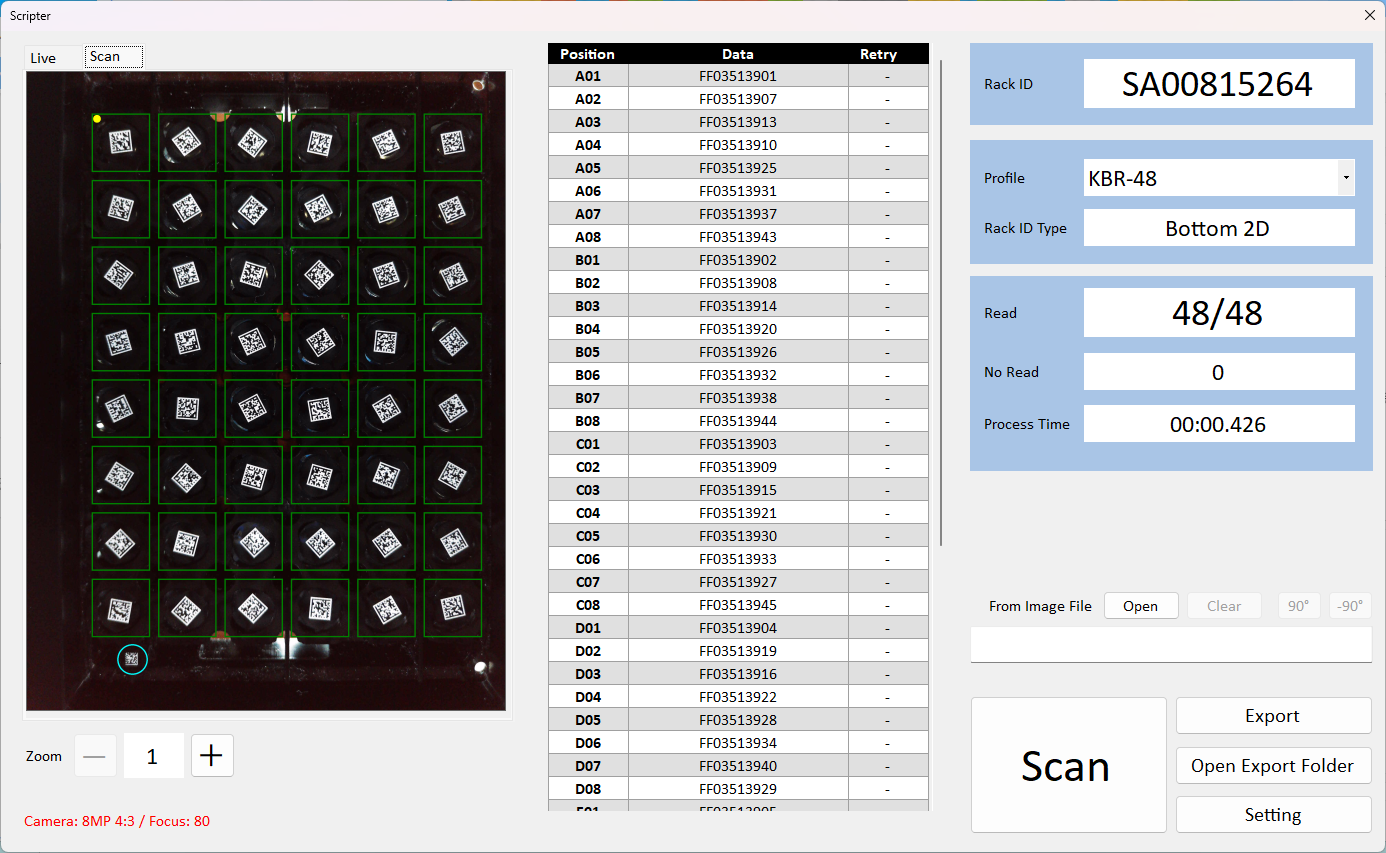Open the Setting button

1273,815
